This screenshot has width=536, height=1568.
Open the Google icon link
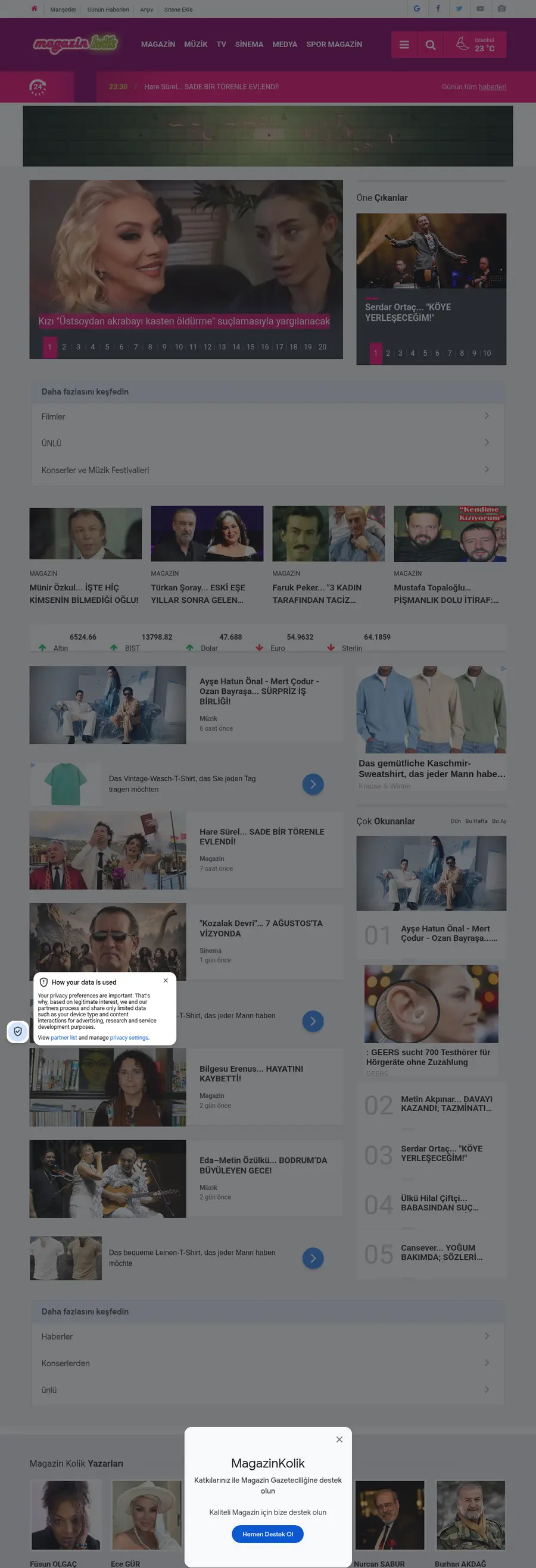click(x=417, y=8)
